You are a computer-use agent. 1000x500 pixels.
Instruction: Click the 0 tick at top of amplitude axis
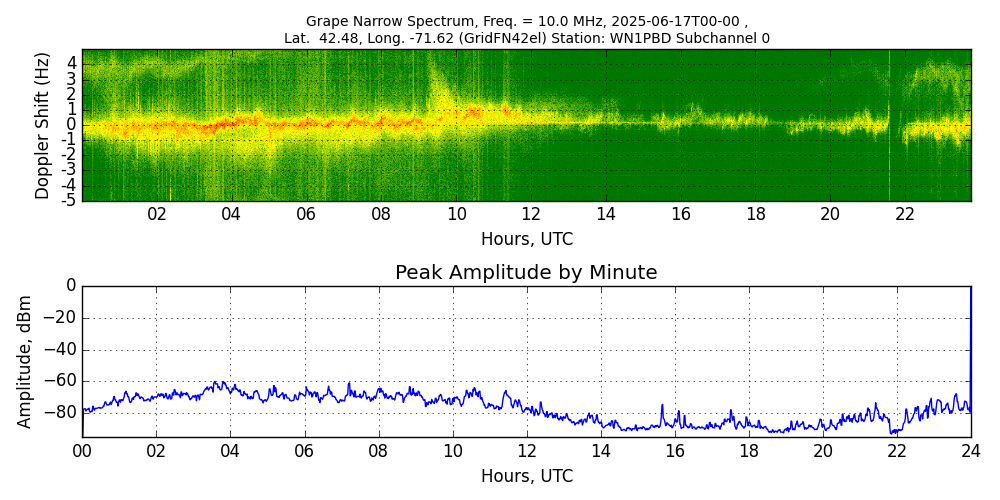pos(70,286)
